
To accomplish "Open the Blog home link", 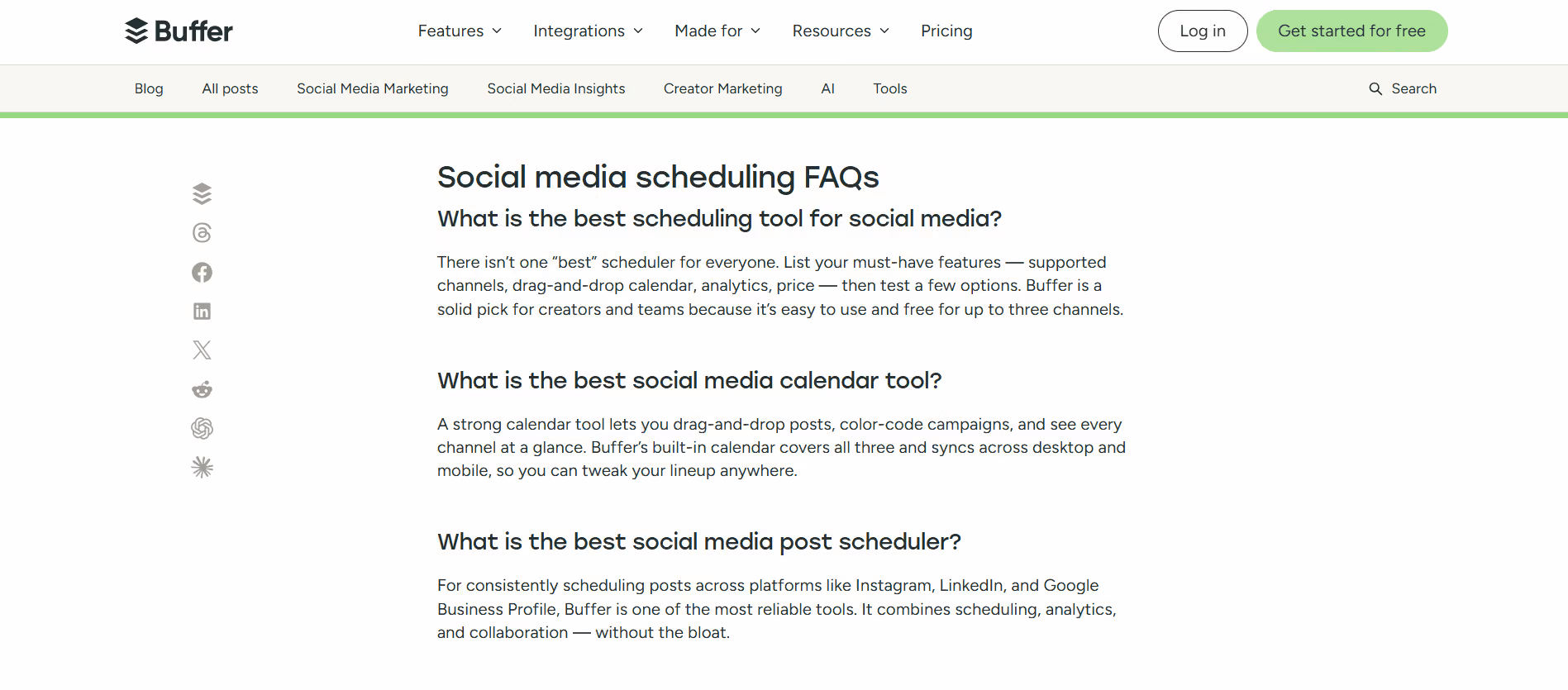I will (x=149, y=88).
